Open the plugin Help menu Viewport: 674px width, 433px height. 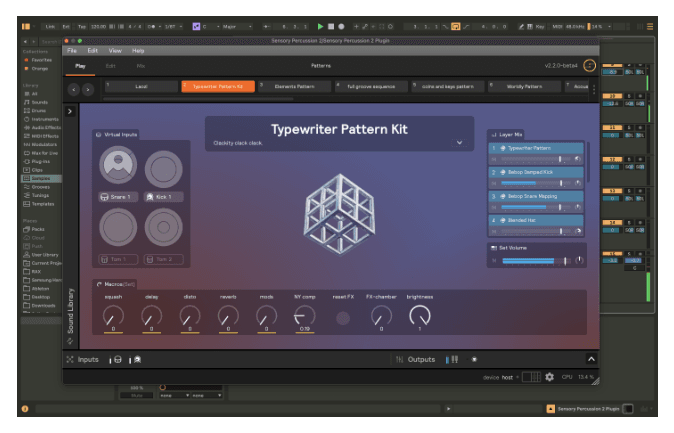coord(138,51)
